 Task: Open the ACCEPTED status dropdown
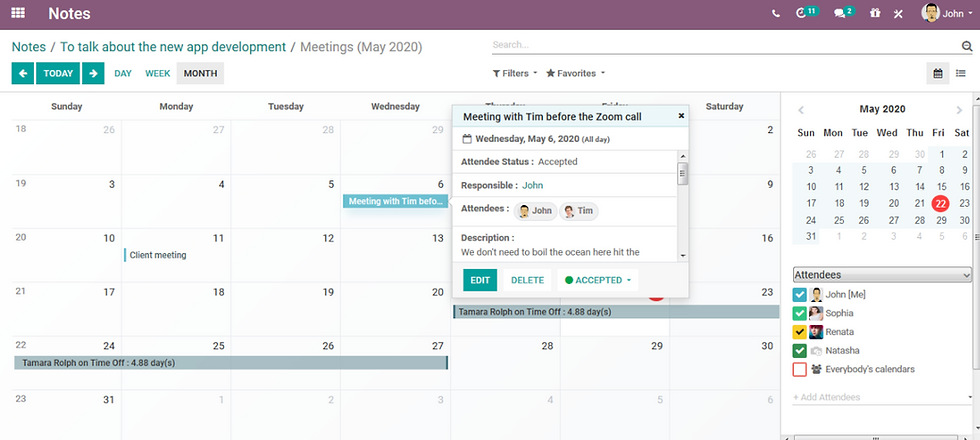tap(598, 280)
